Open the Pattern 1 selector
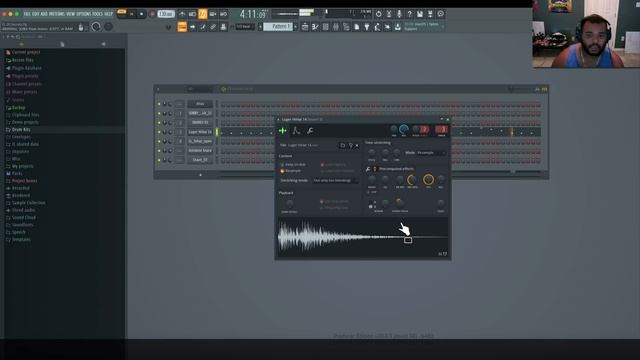The image size is (640, 360). point(279,27)
